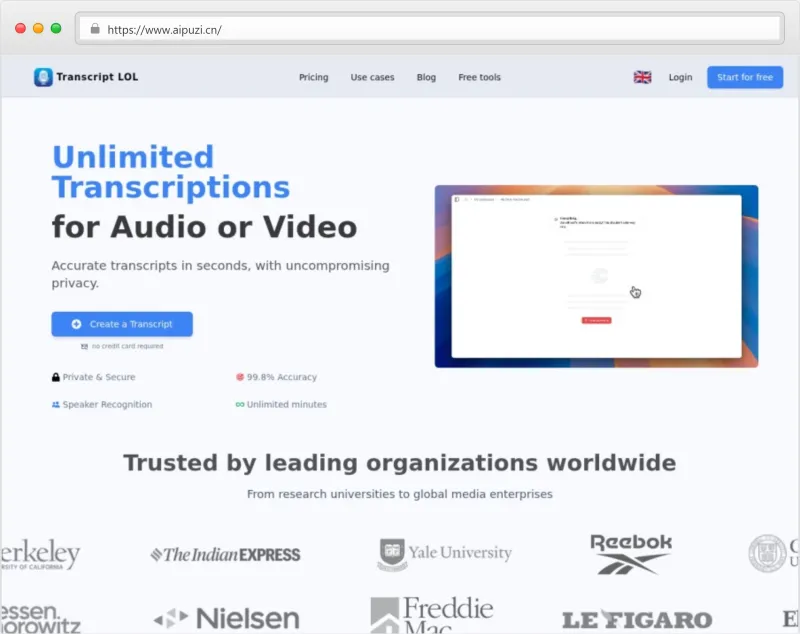Click the Private & Secure lock icon
This screenshot has height=634, width=800.
[x=56, y=377]
